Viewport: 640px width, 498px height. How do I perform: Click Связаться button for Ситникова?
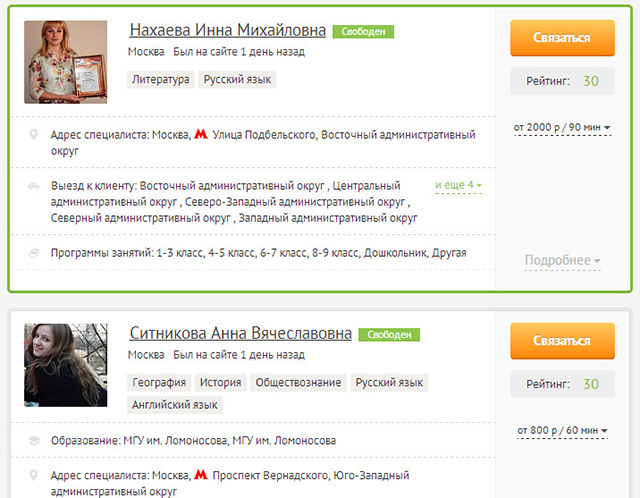pyautogui.click(x=562, y=341)
